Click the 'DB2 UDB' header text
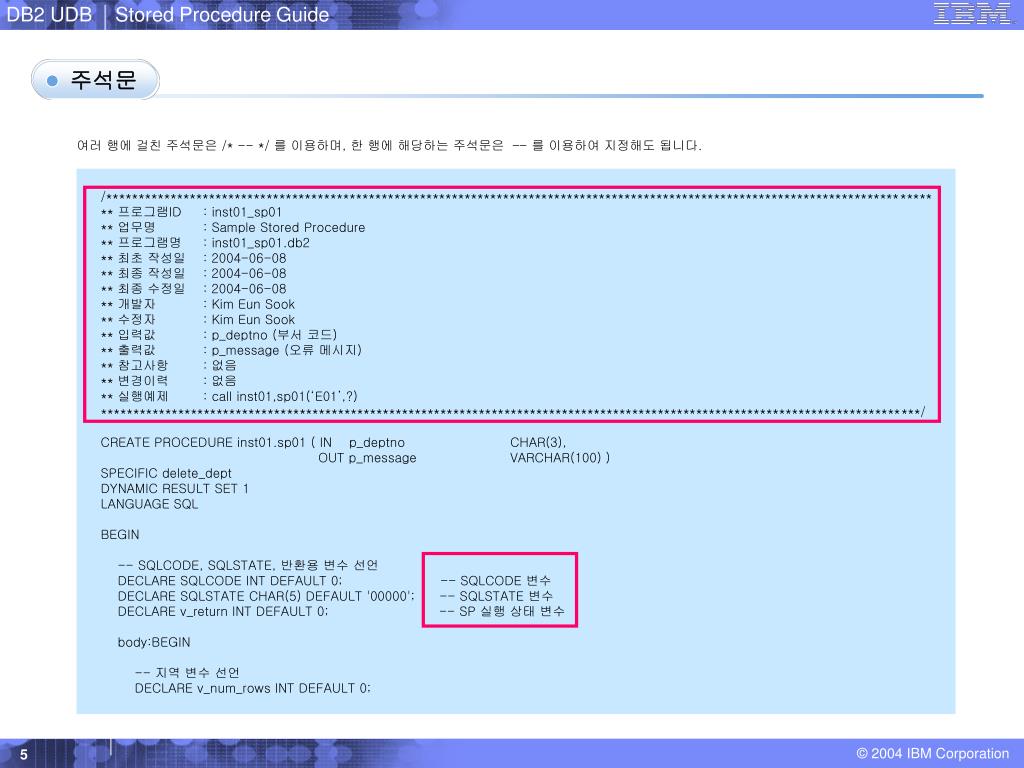 coord(49,14)
